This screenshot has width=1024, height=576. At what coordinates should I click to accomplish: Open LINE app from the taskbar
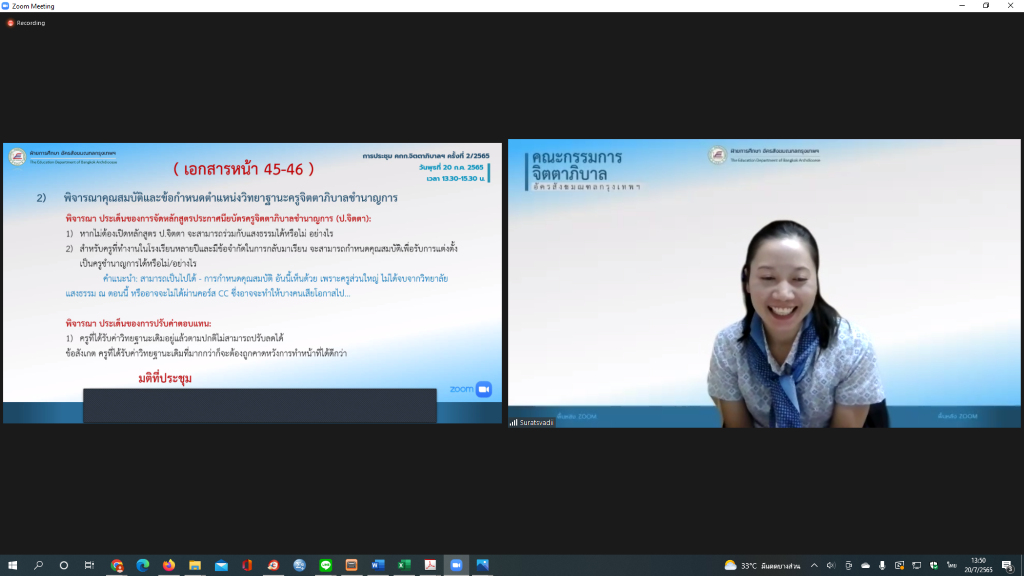[326, 565]
